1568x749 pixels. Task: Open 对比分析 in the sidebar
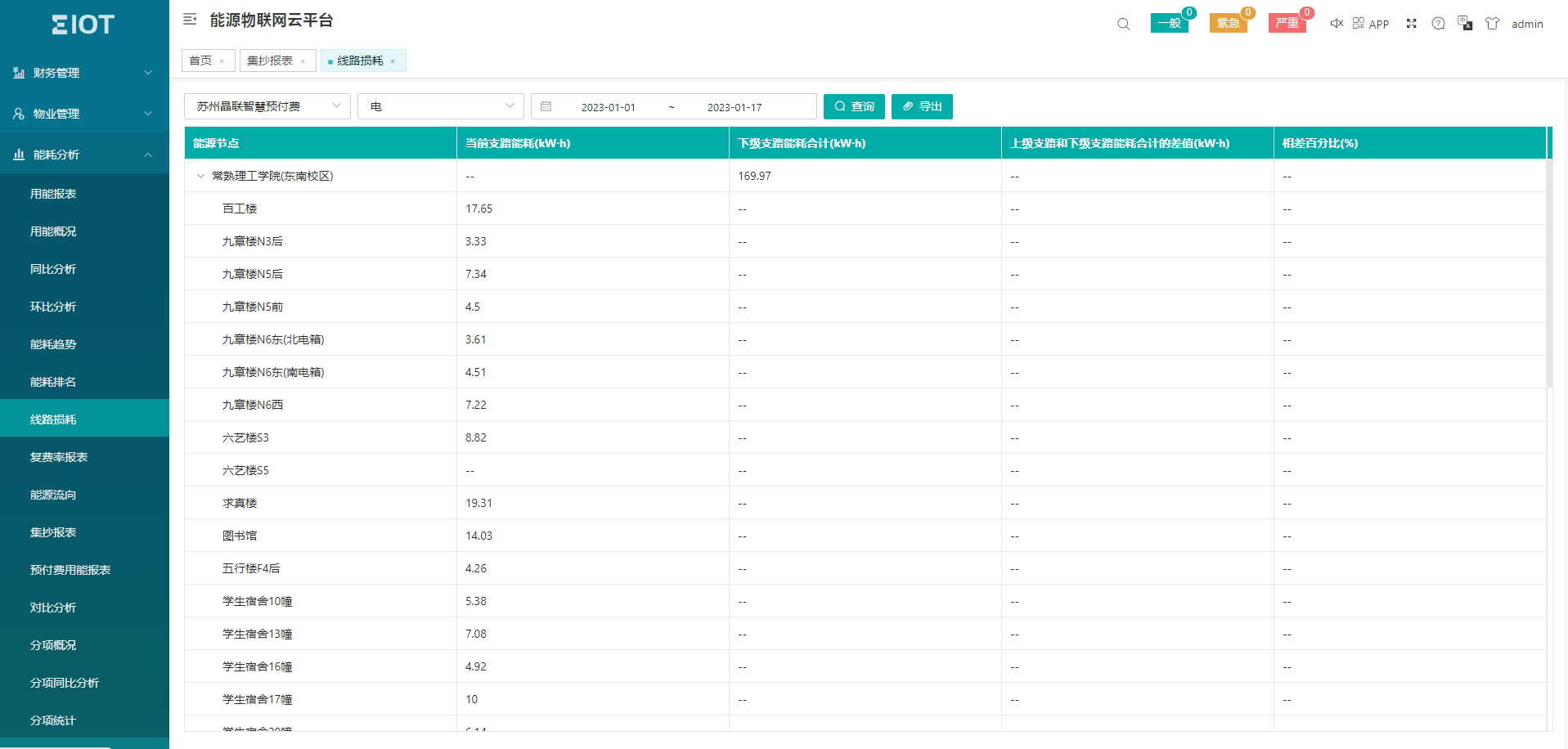click(x=85, y=608)
